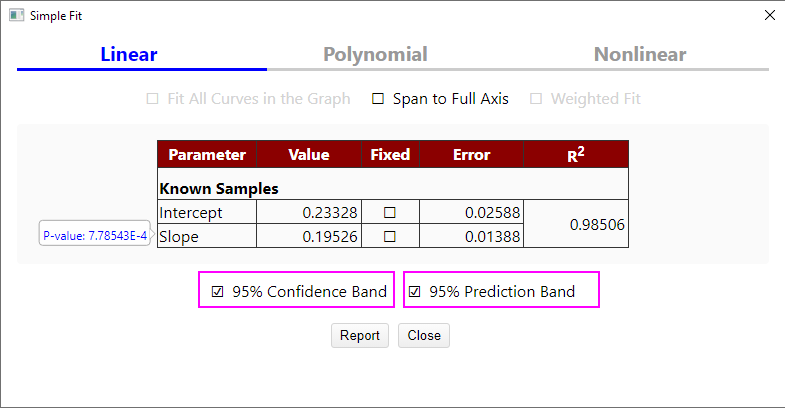This screenshot has width=785, height=408.
Task: Click the P-value tooltip label
Action: 95,236
